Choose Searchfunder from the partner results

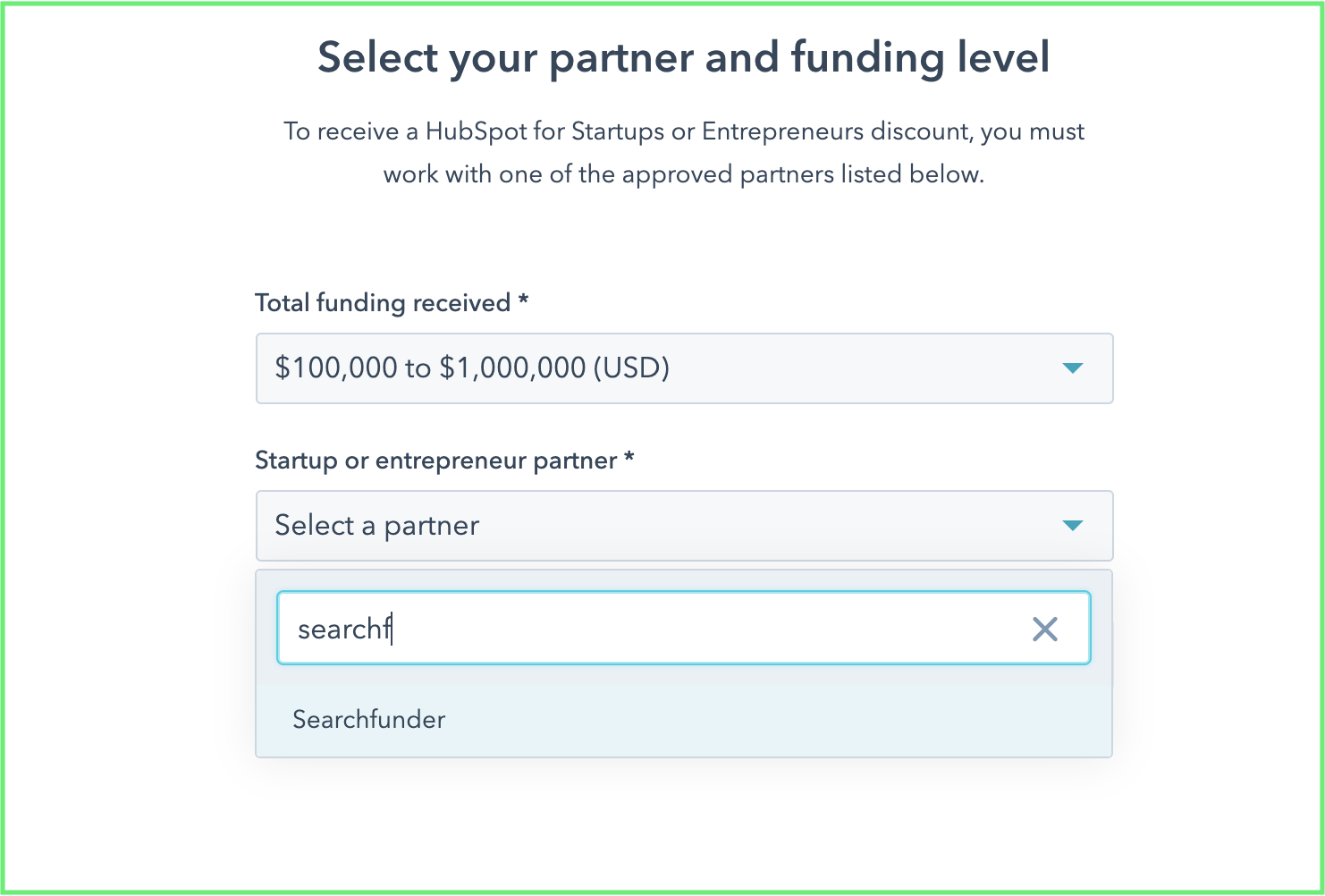(x=369, y=719)
